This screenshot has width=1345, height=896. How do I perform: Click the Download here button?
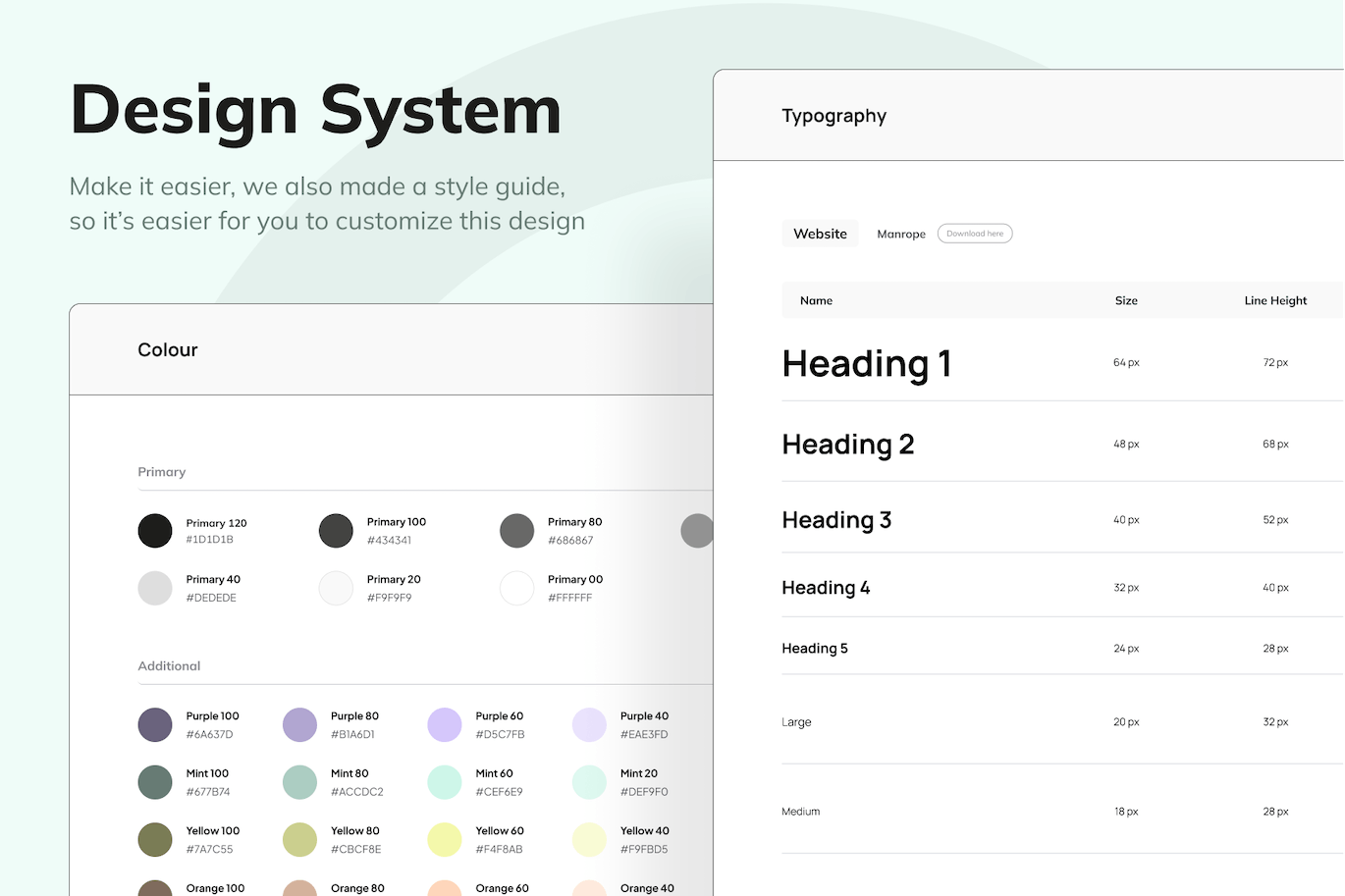[x=975, y=234]
